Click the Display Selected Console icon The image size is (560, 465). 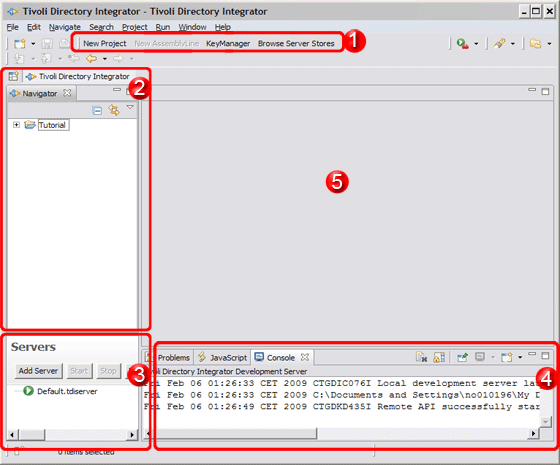coord(480,357)
